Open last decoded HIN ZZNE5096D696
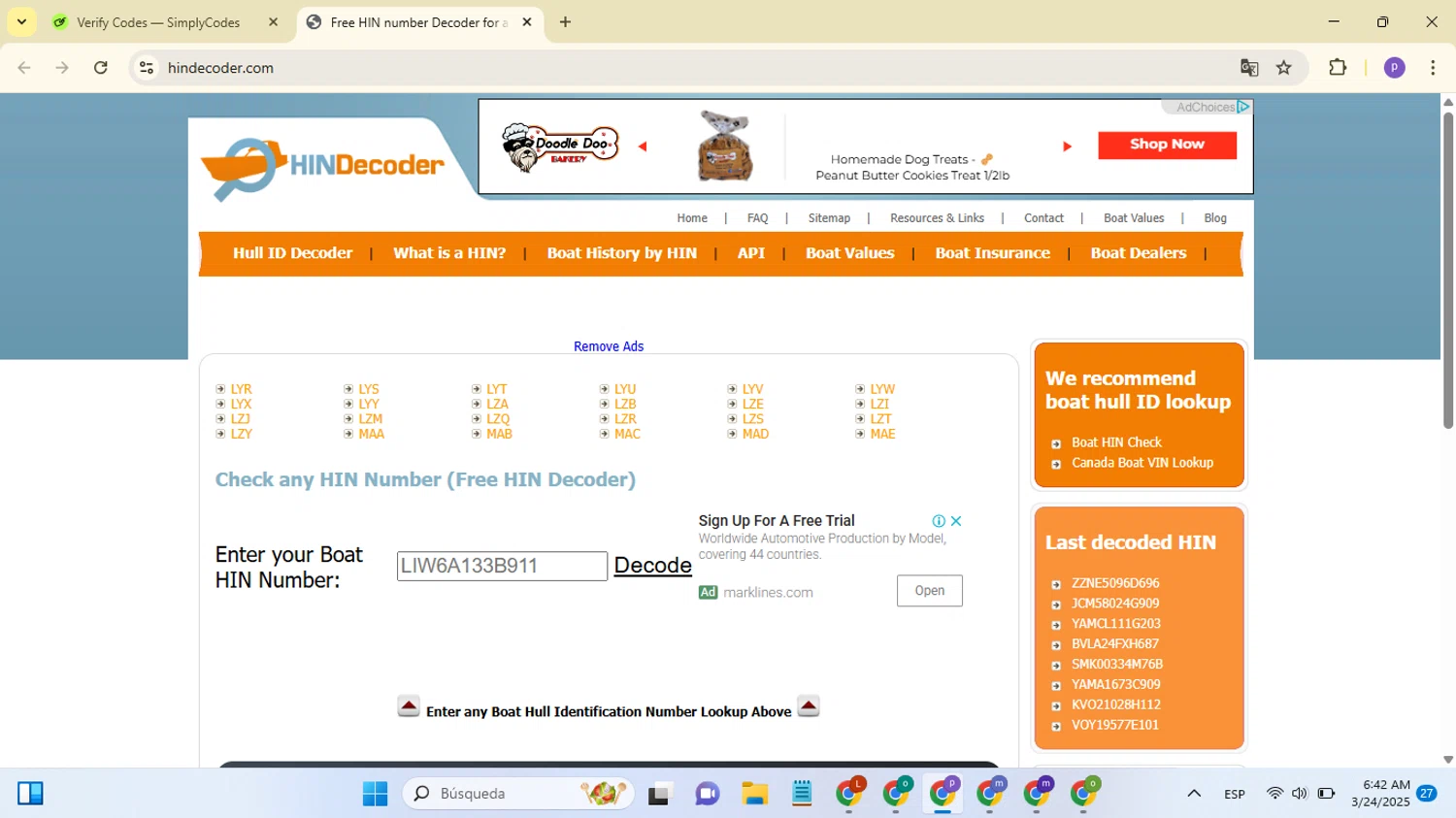 1115,583
